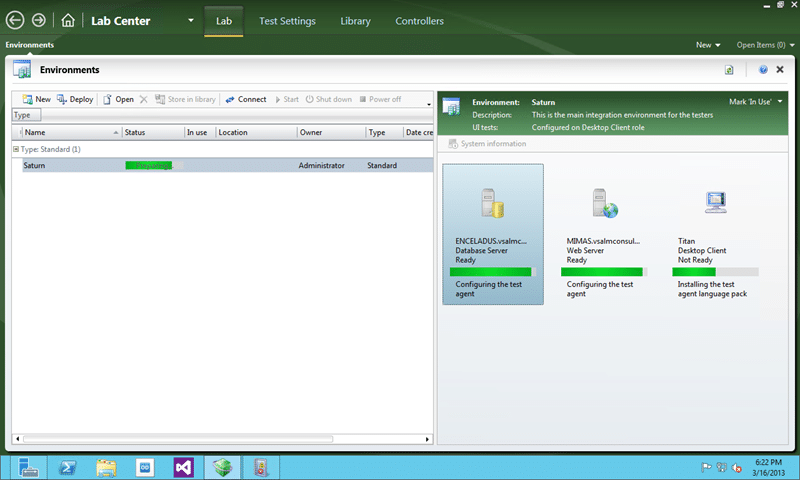Open the green Test Manager taskbar icon
The image size is (800, 480).
[222, 467]
